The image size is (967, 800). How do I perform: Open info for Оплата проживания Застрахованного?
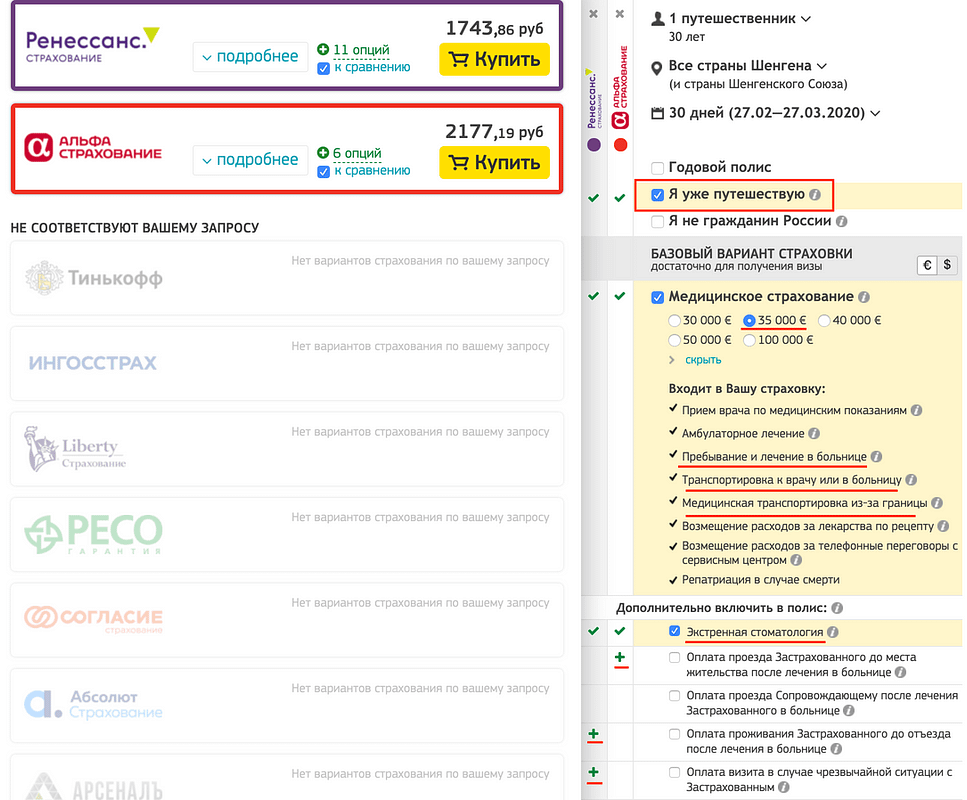coord(836,749)
